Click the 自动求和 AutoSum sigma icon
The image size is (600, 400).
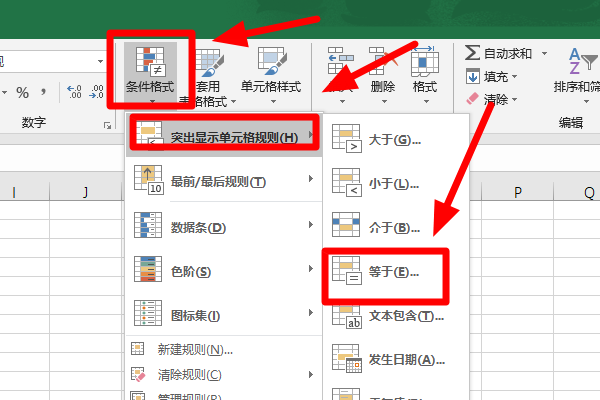(472, 53)
